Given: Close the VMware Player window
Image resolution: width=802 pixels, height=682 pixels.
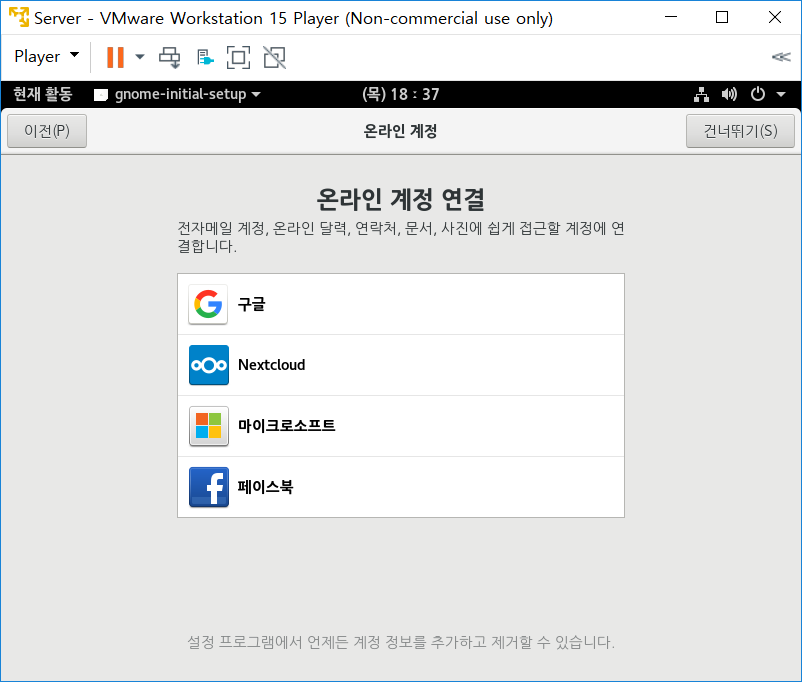Looking at the screenshot, I should pyautogui.click(x=775, y=17).
